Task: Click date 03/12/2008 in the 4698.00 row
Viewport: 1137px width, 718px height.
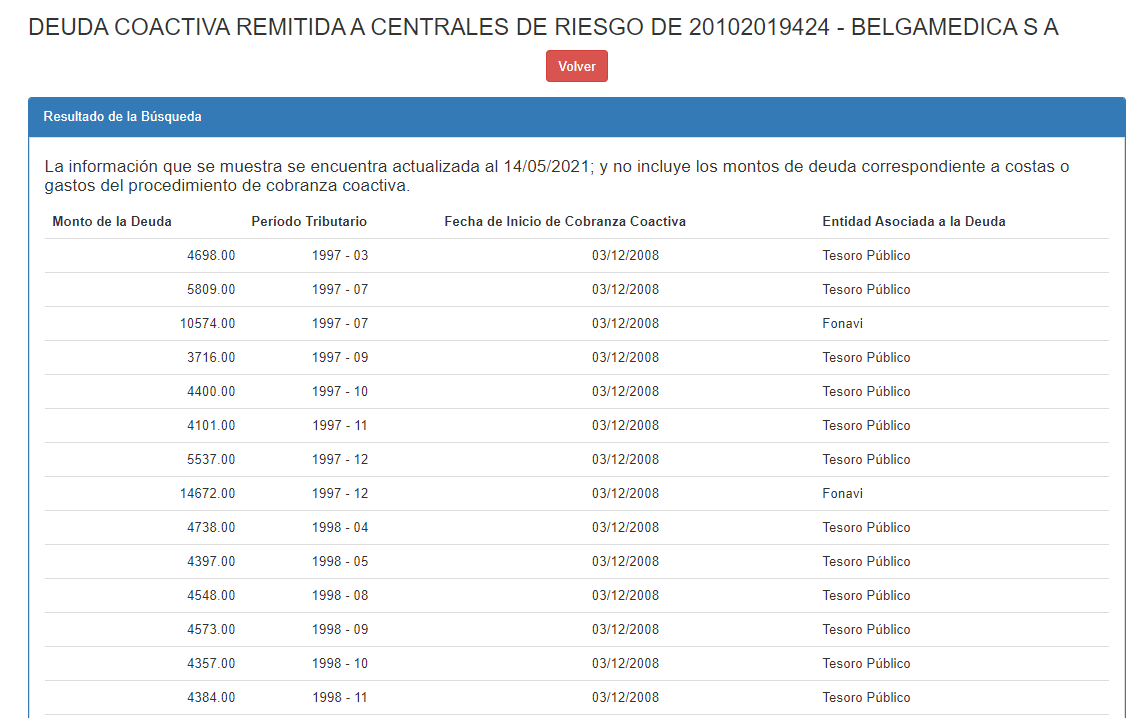Action: 625,255
